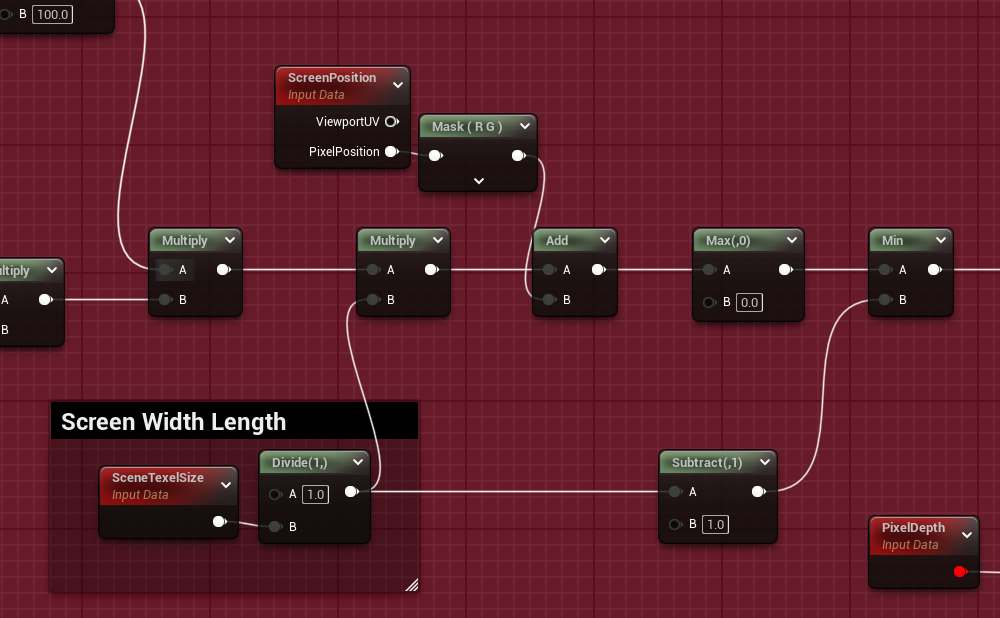The height and width of the screenshot is (618, 1000).
Task: Click the comment box resize handle
Action: coord(411,585)
